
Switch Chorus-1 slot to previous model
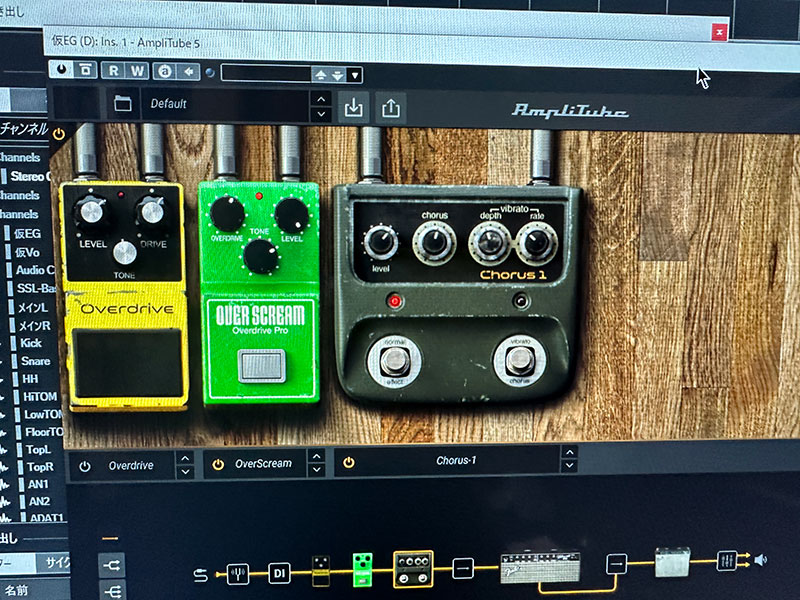[569, 452]
